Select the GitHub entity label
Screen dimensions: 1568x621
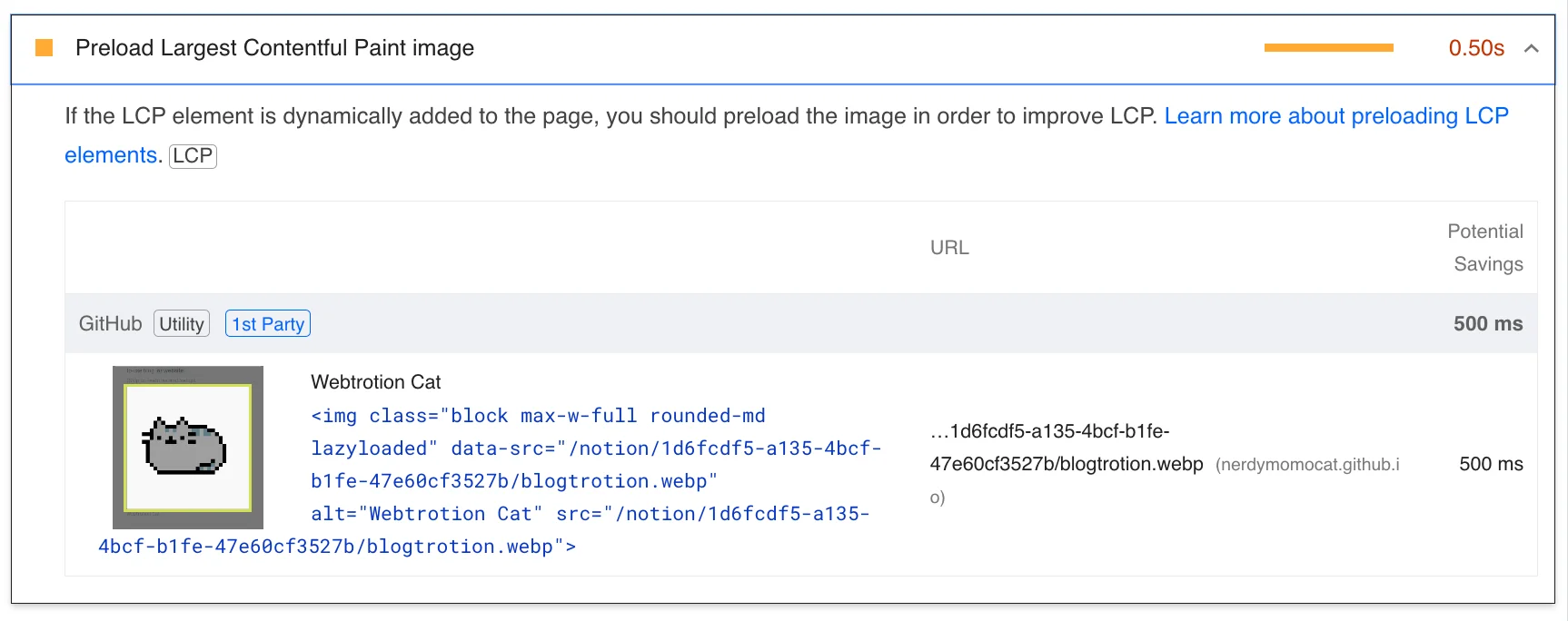click(x=110, y=324)
